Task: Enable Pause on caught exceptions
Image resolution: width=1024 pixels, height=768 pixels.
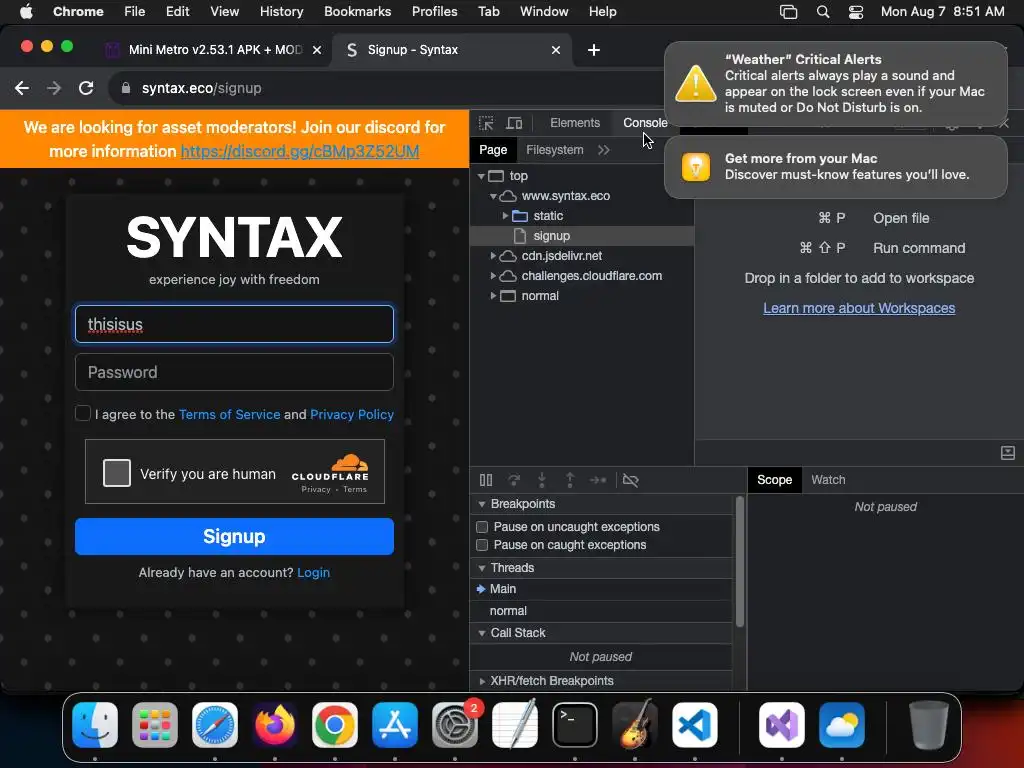Action: pyautogui.click(x=482, y=545)
